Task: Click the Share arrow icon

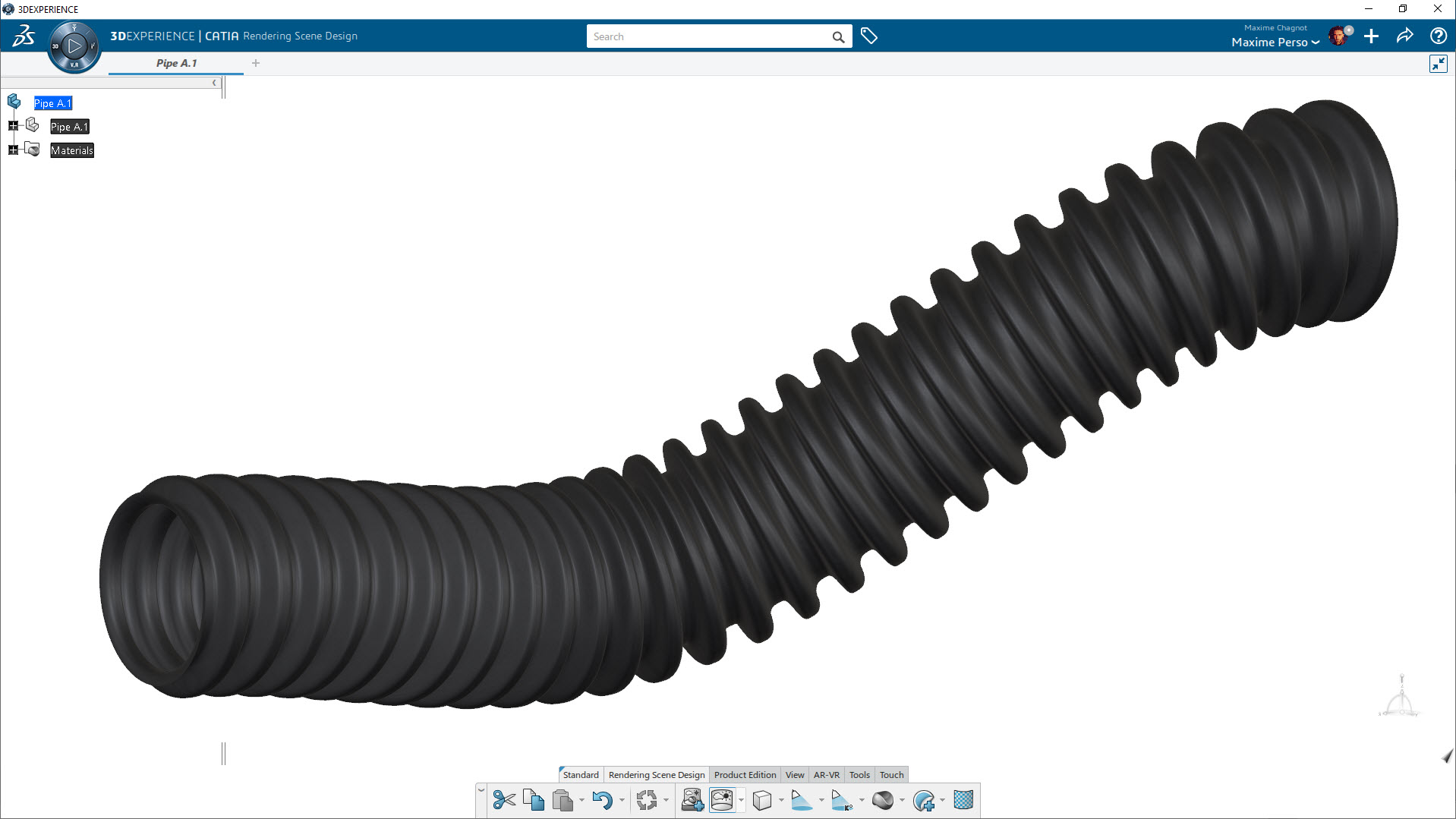Action: pos(1404,36)
